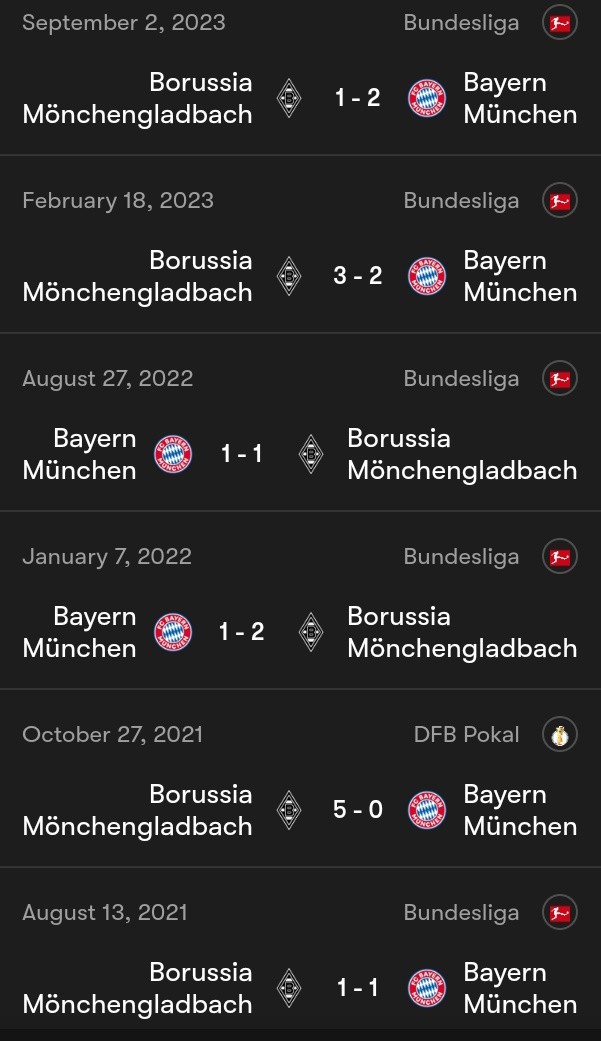Click Gladbach crest in January 7, 2022 match
601x1041 pixels.
[x=311, y=632]
